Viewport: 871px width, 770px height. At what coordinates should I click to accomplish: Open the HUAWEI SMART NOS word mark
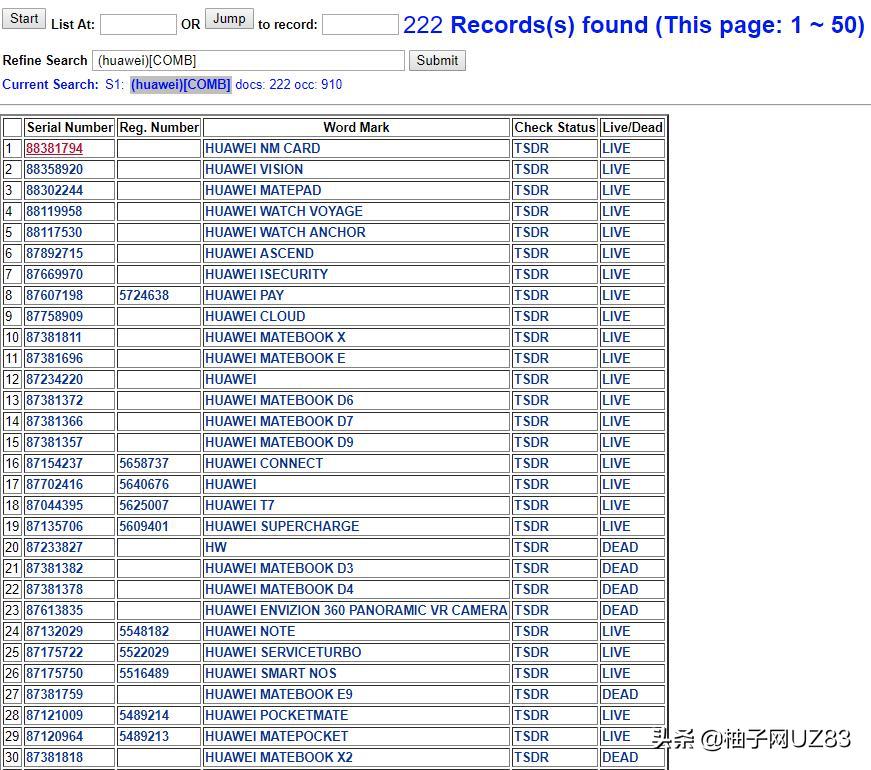(x=271, y=673)
